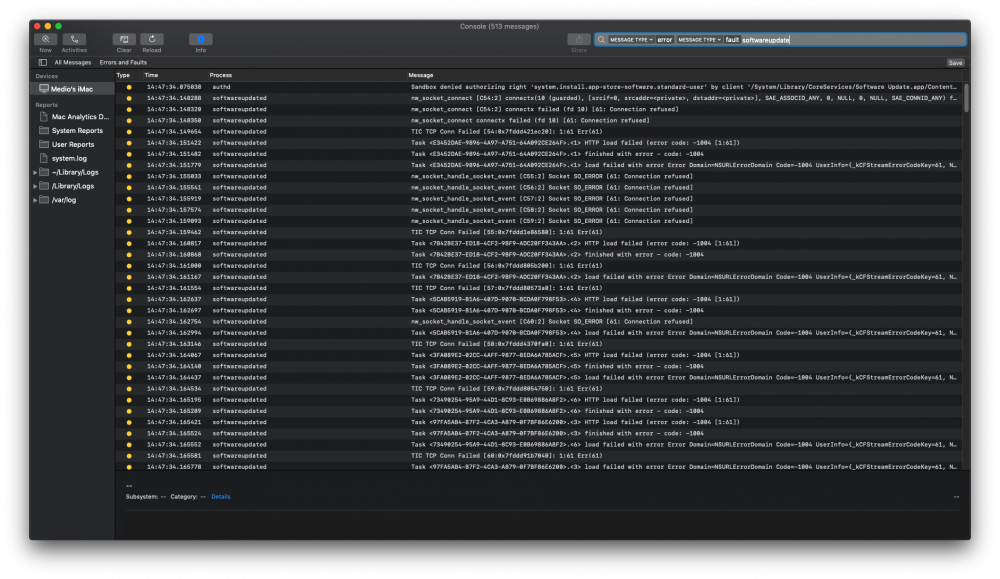
Task: Click the System Reports folder icon
Action: [x=44, y=130]
